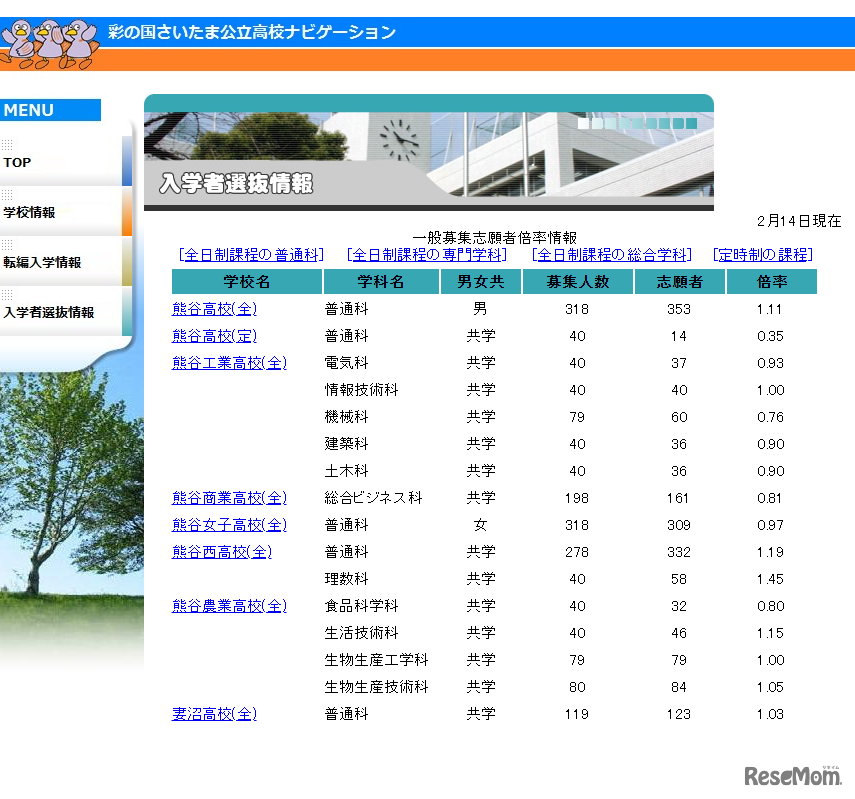This screenshot has height=799, width=855.
Task: Open the 定時制の課程 link
Action: tap(762, 254)
